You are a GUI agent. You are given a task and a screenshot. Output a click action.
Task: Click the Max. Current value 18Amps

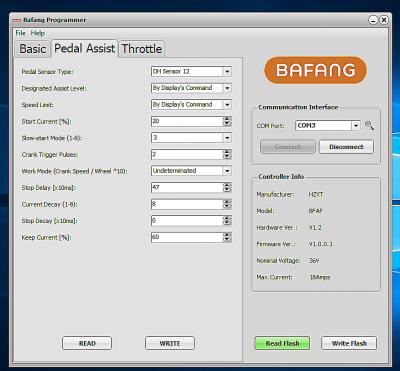click(320, 277)
